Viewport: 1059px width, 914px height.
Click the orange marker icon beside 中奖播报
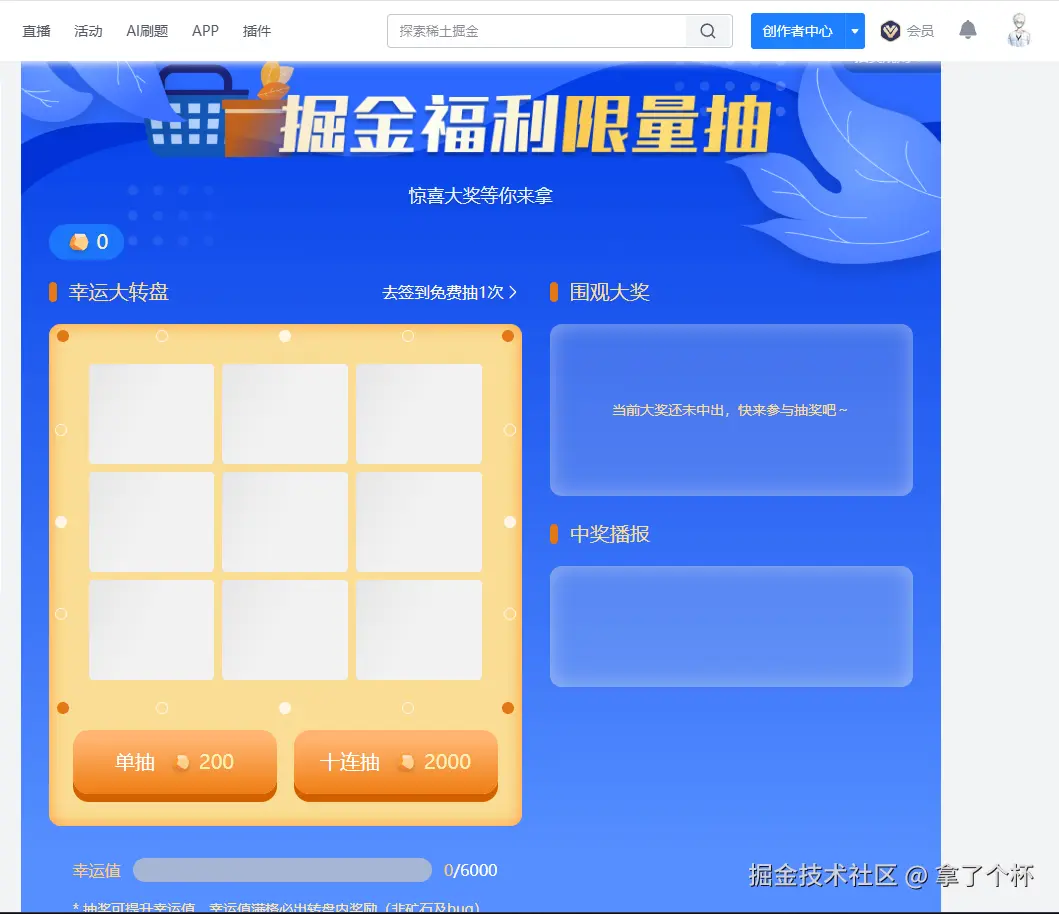[x=555, y=534]
